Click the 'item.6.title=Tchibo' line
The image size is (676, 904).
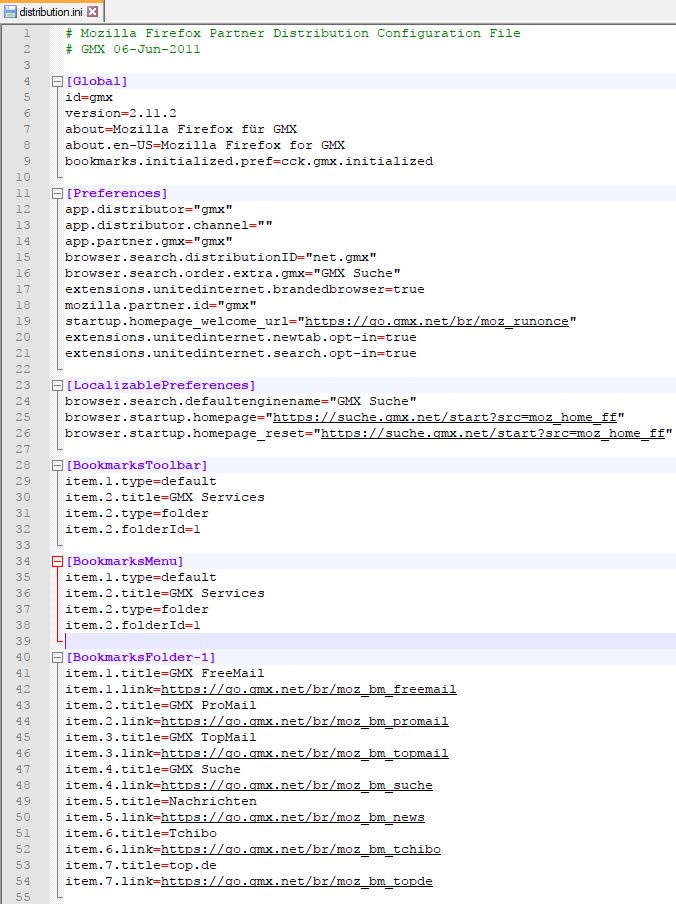tap(141, 833)
